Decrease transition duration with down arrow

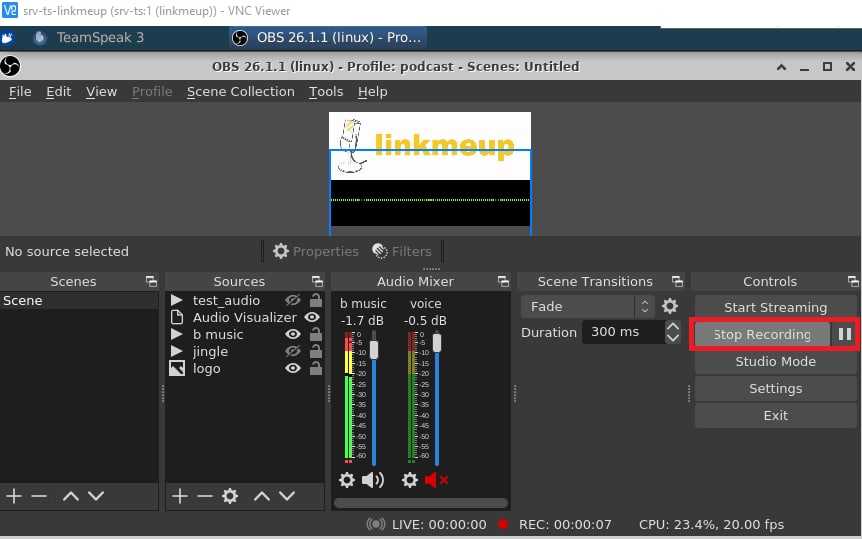coord(673,338)
